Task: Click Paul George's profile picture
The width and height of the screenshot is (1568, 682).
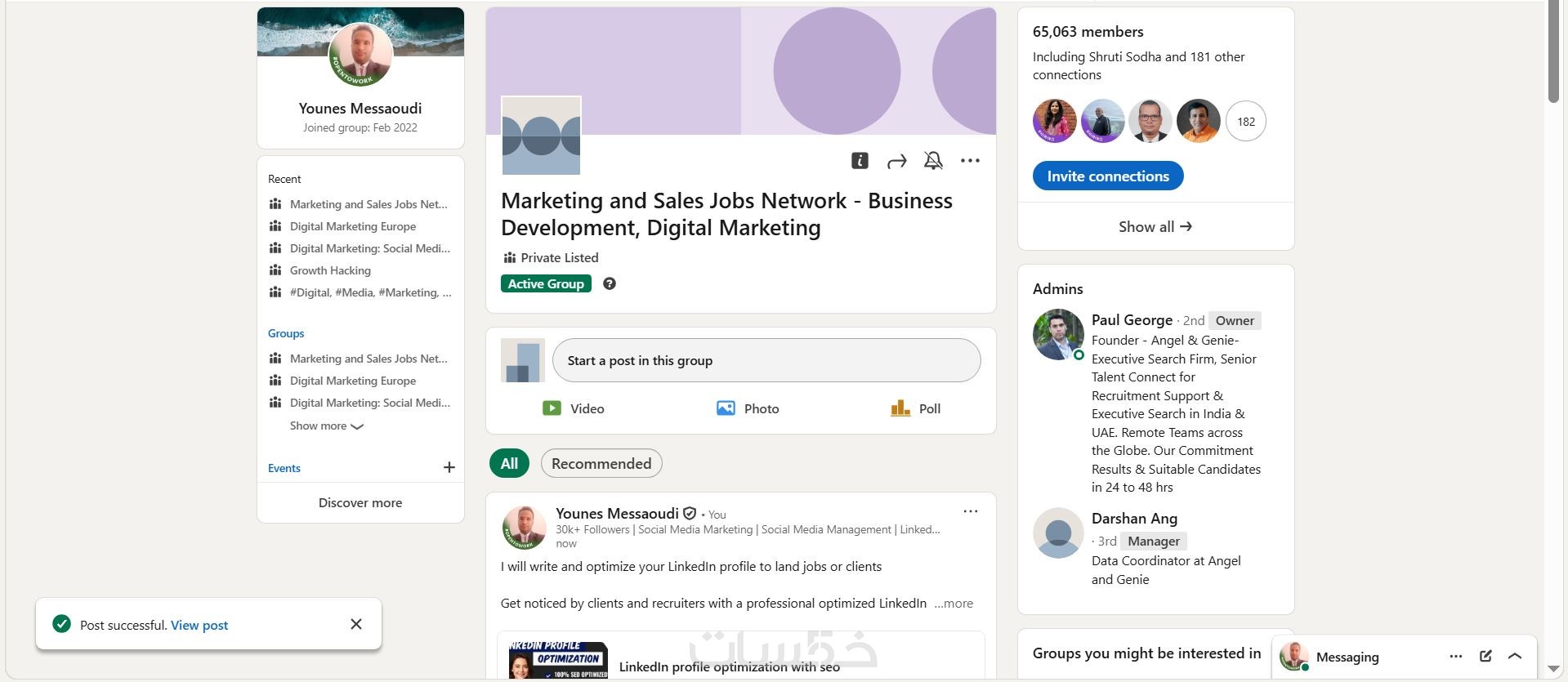Action: 1058,334
